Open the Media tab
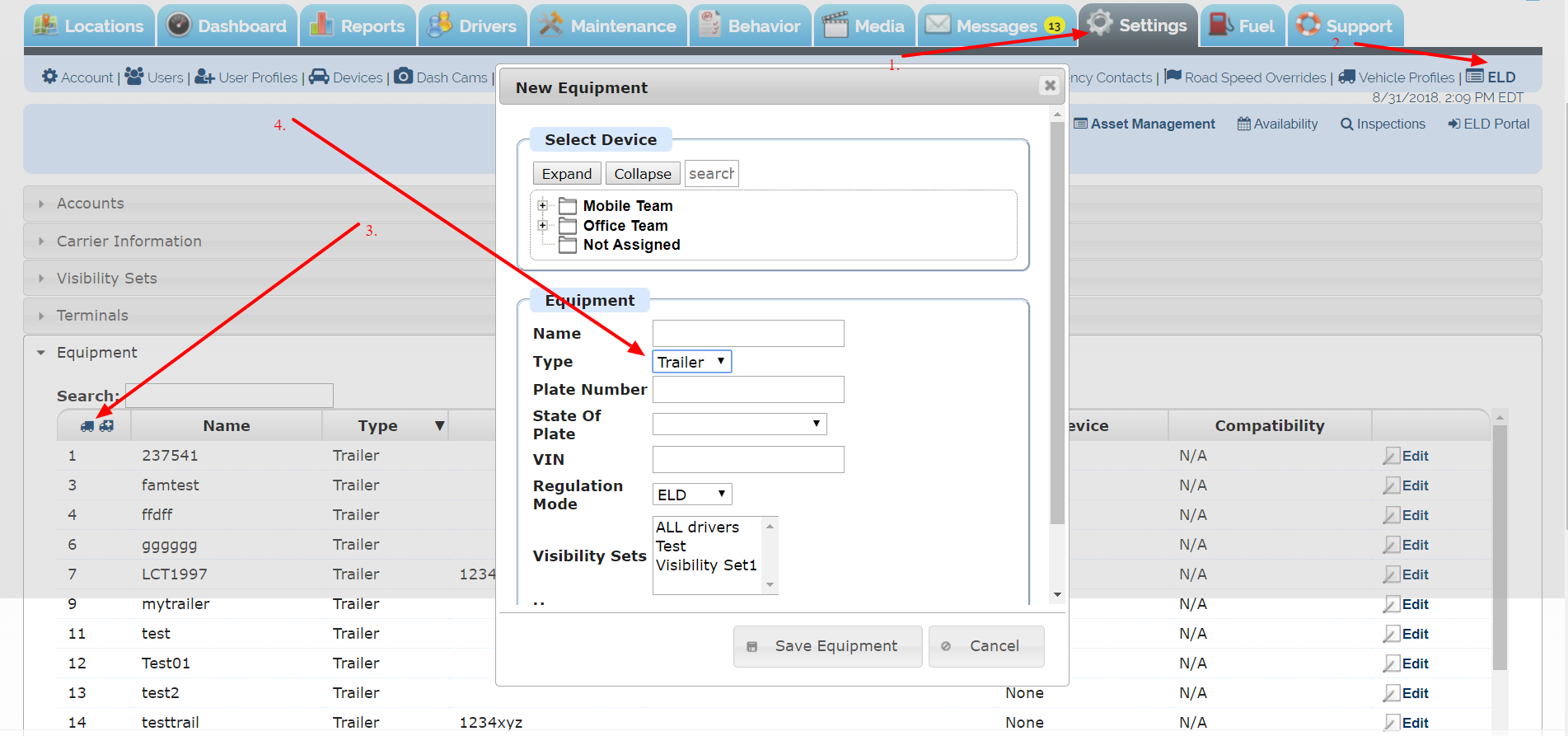 [x=864, y=26]
